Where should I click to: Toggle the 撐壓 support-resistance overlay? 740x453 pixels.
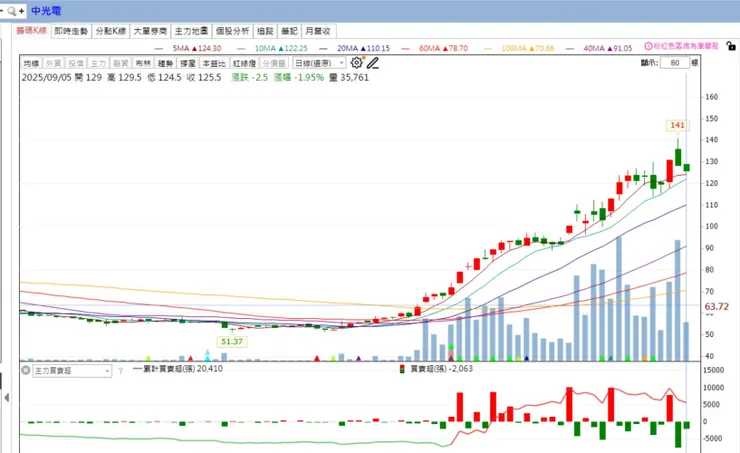[188, 63]
